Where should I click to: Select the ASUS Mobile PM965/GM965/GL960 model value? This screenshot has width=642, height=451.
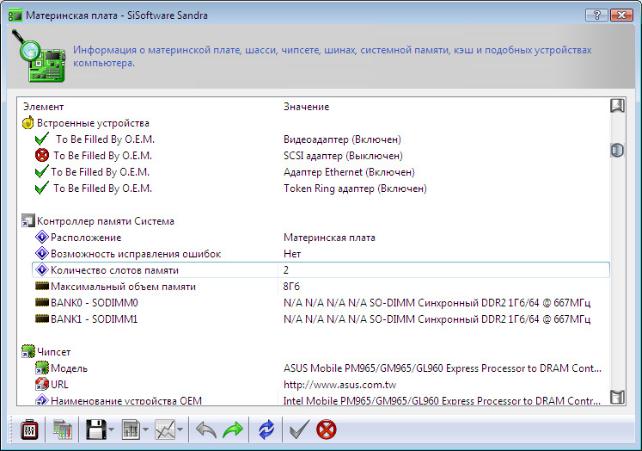pyautogui.click(x=443, y=368)
